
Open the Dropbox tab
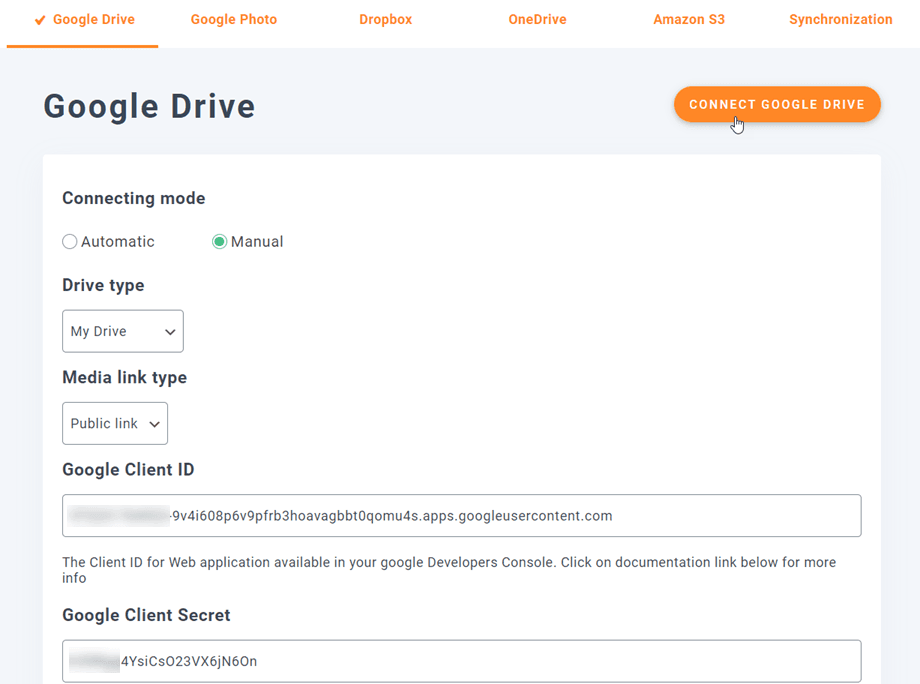[385, 20]
